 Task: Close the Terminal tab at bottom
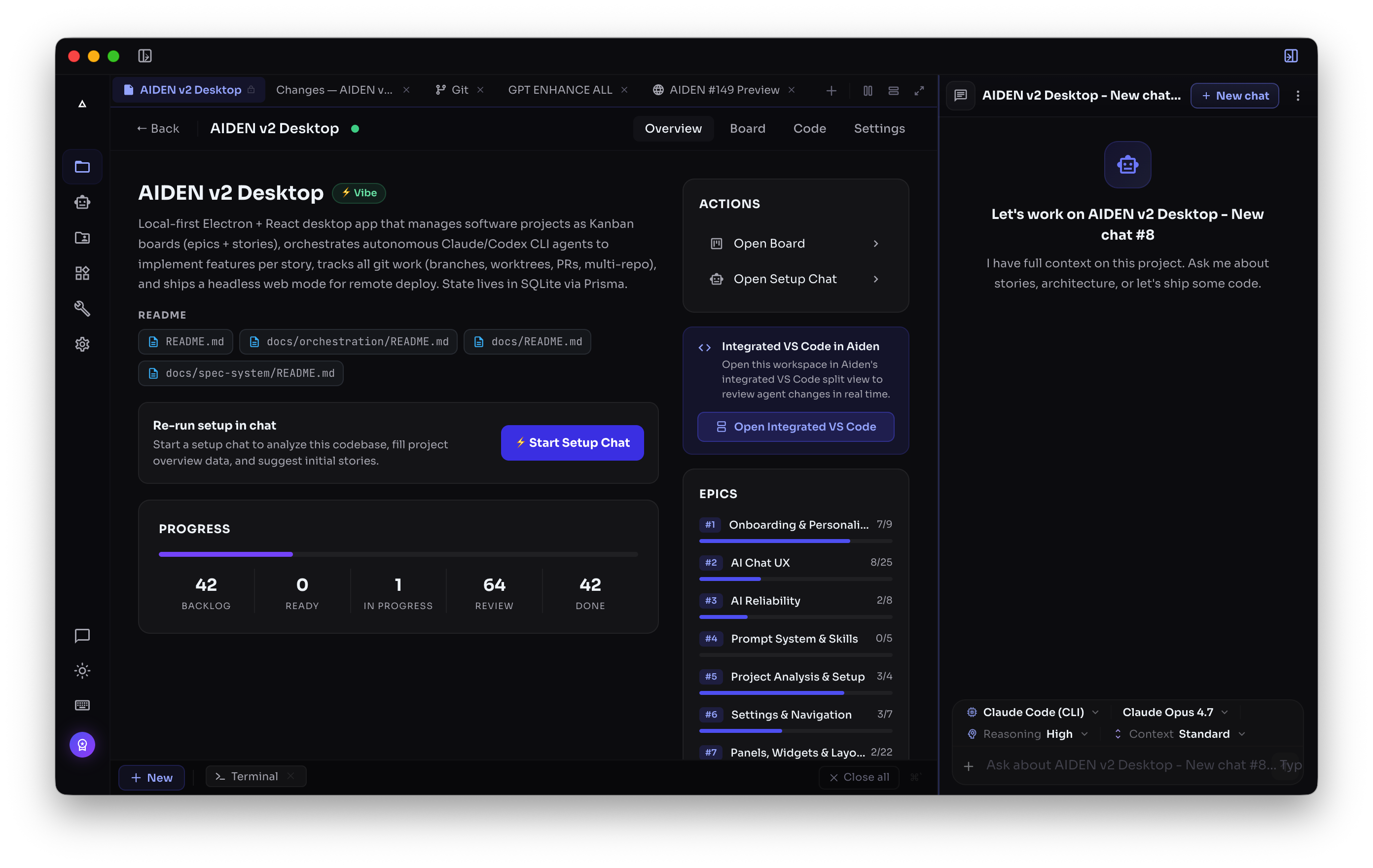(291, 776)
